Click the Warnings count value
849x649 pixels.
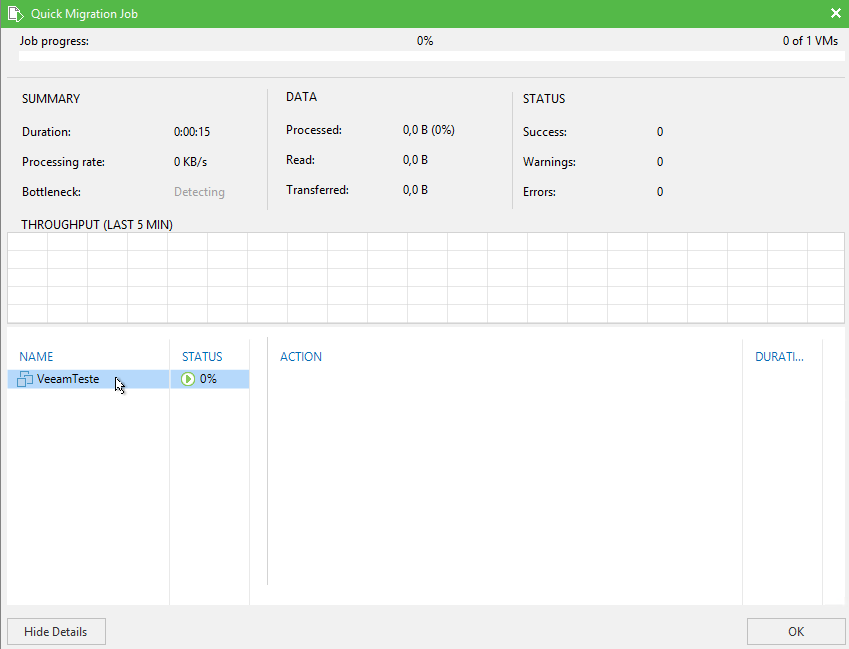(660, 162)
